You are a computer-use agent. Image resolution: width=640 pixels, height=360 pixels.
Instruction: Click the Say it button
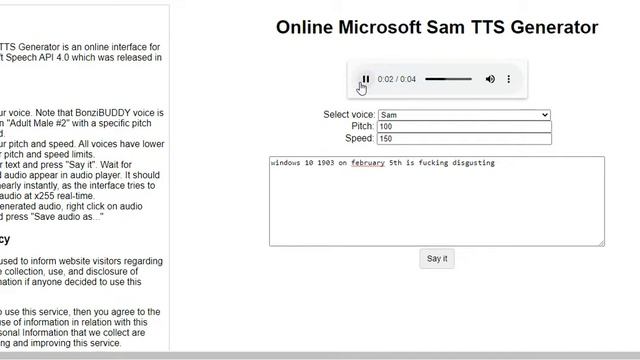pos(437,259)
